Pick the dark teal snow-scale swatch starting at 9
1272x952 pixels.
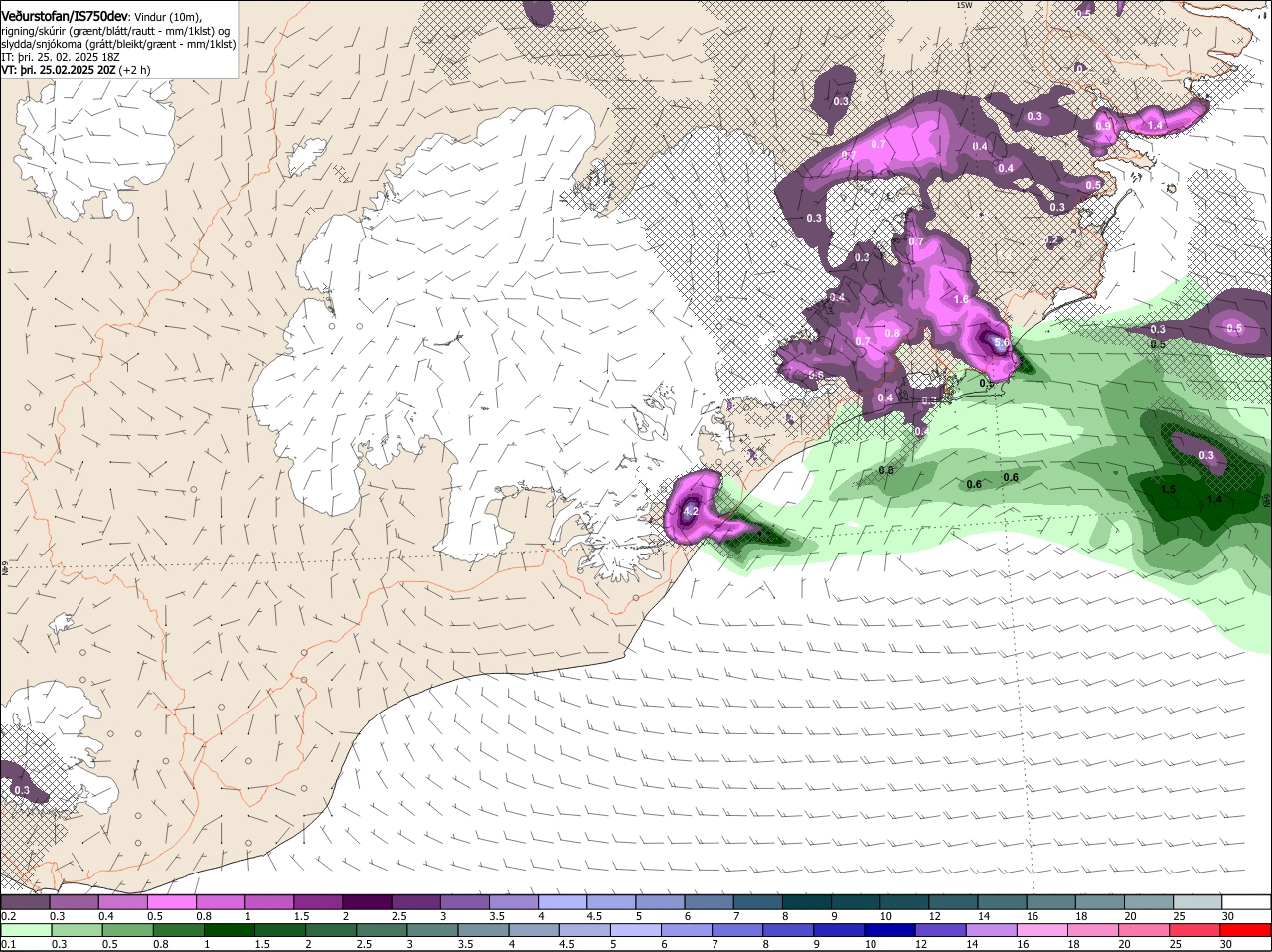[856, 901]
